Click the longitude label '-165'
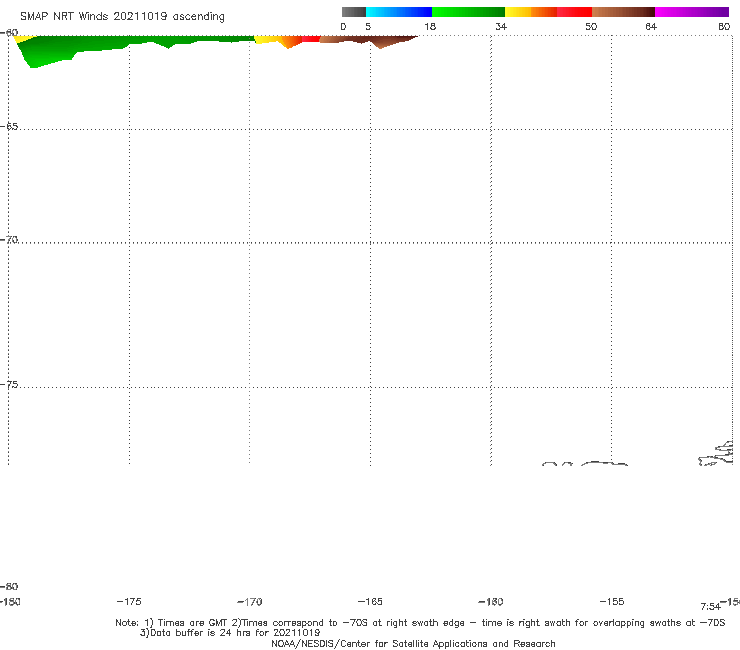Screen dimensions: 740x650 [370, 602]
